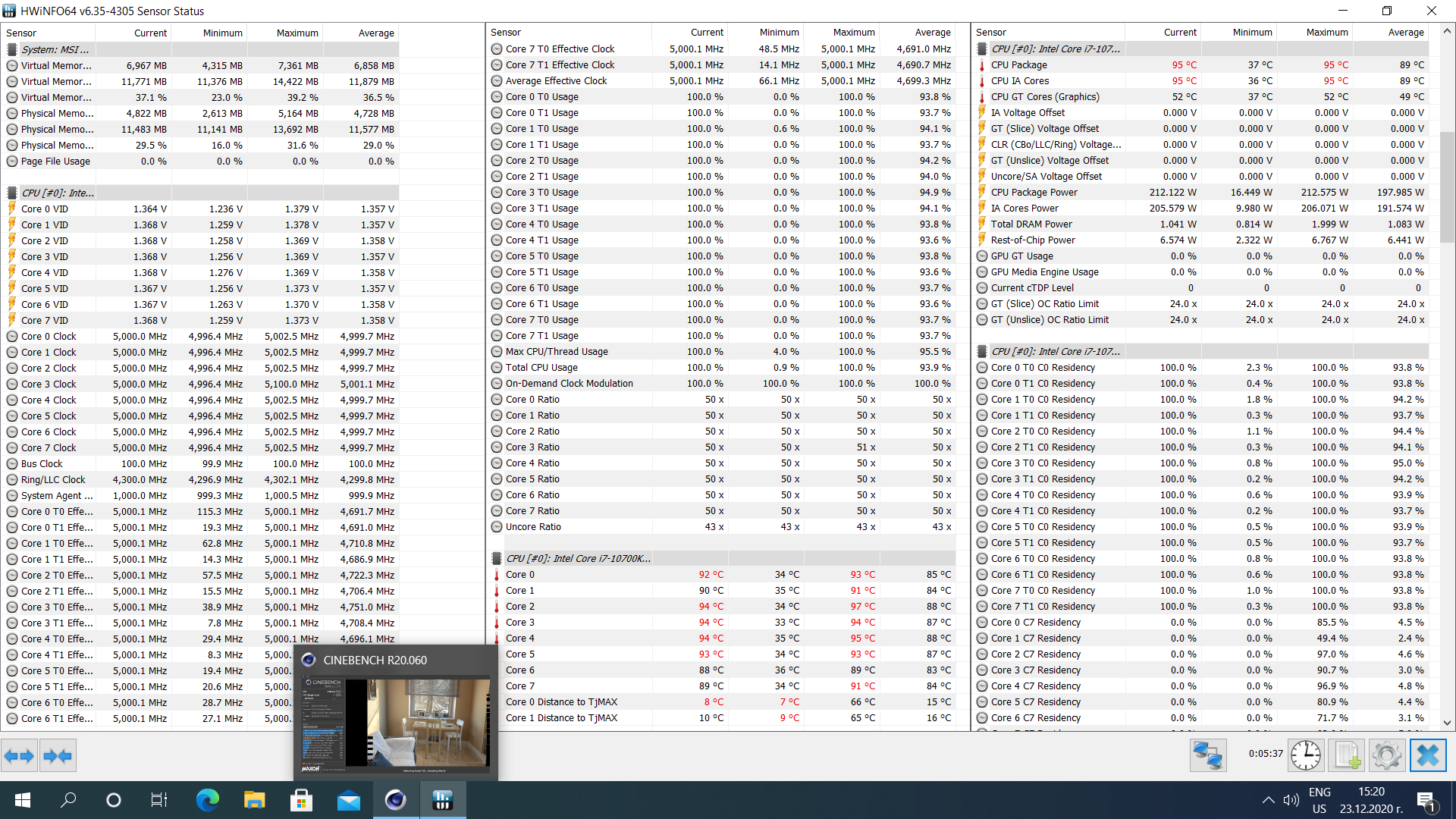Click the volume speaker tray icon
The image size is (1456, 819).
click(x=1291, y=800)
